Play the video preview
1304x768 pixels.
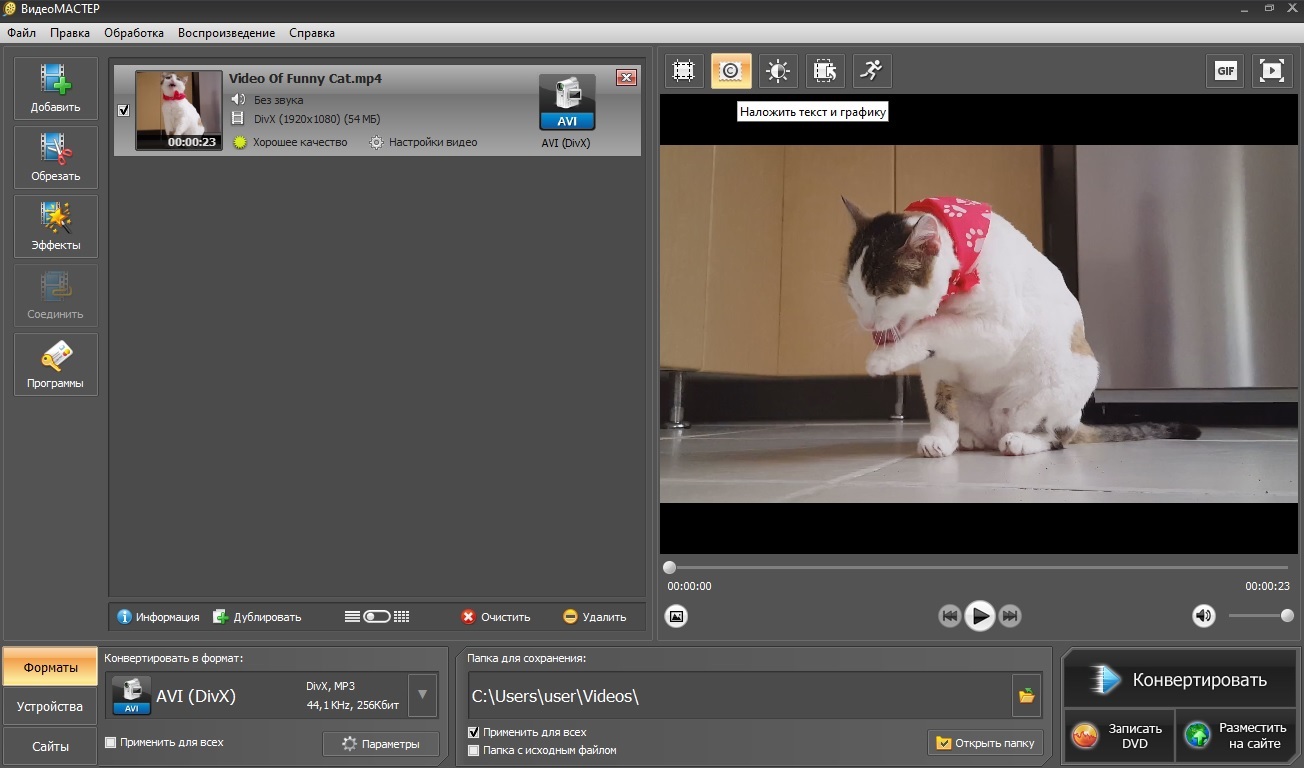(x=980, y=616)
